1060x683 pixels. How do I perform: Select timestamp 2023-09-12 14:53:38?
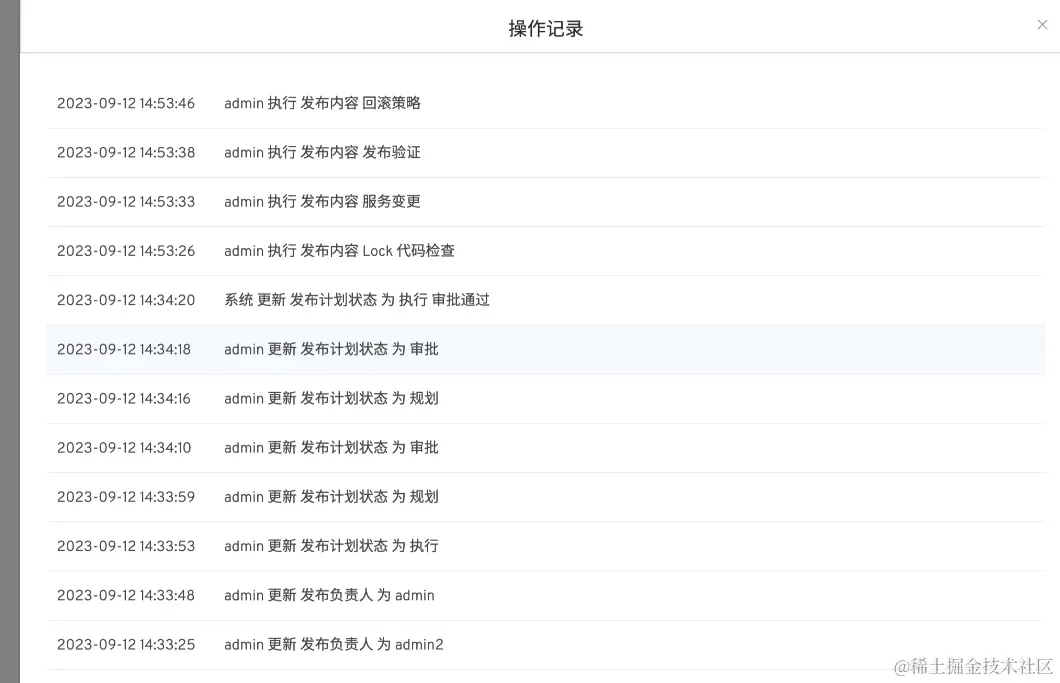[126, 153]
